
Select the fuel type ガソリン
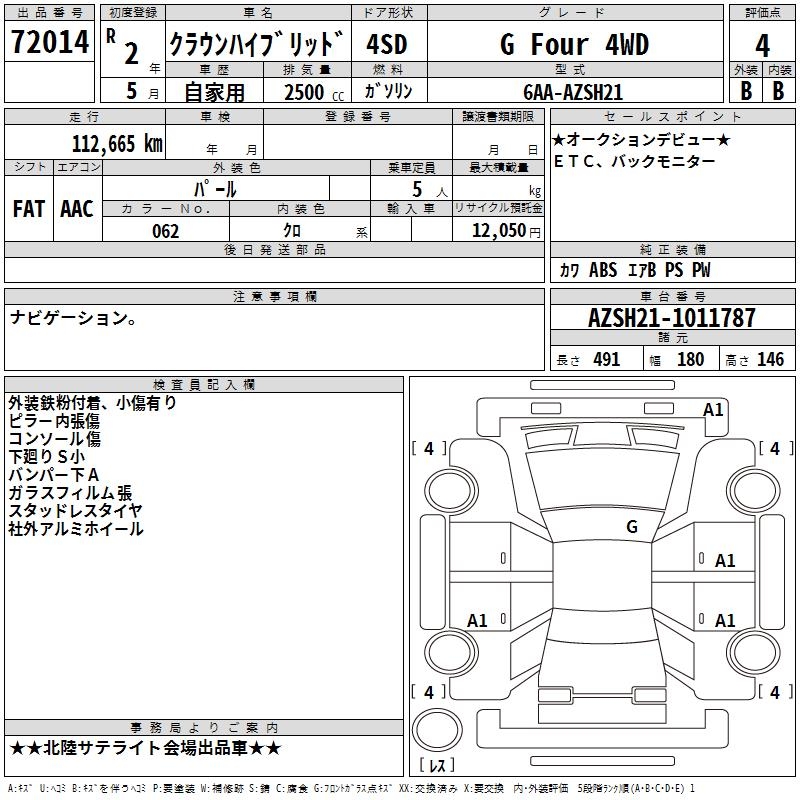pos(388,91)
